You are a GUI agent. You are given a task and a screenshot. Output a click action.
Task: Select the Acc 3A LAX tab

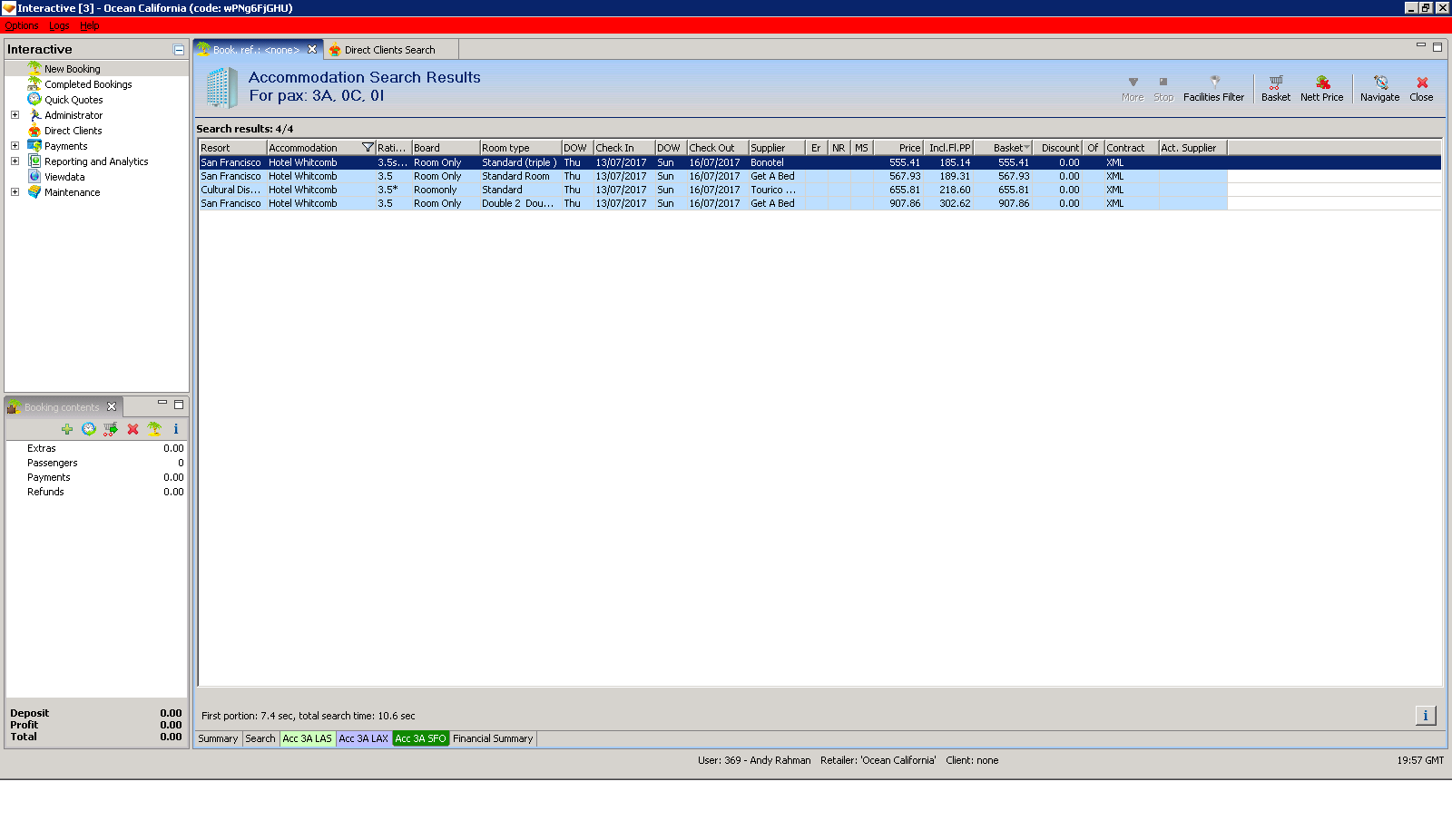tap(364, 738)
